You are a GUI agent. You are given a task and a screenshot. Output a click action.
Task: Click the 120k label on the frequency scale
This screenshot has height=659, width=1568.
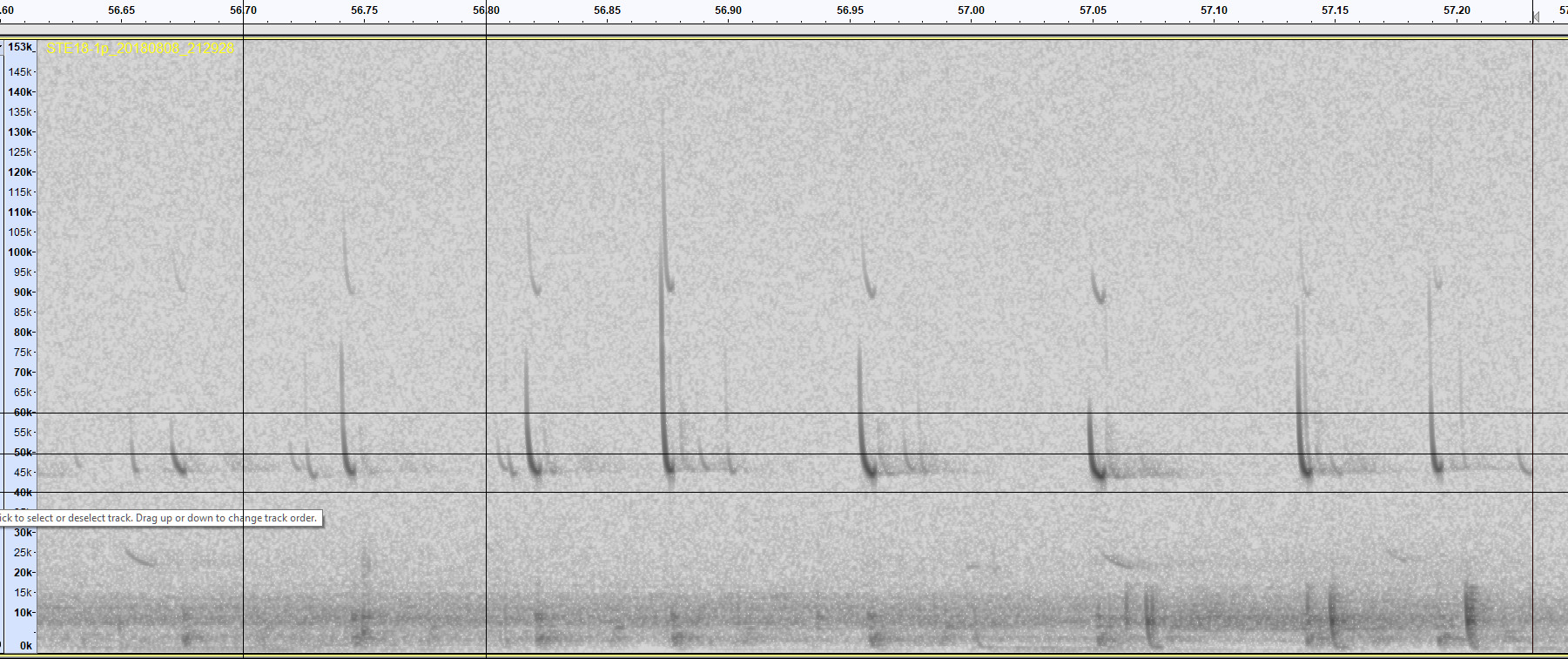coord(20,172)
